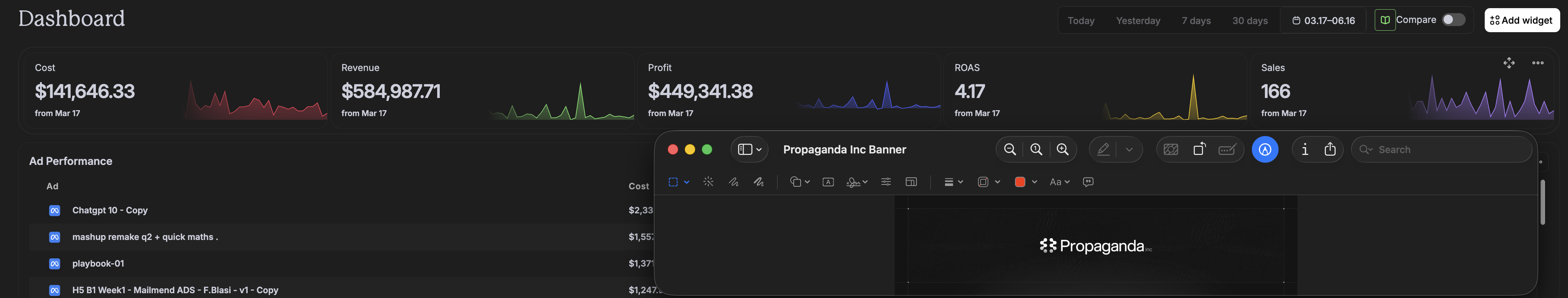Open the selection tools dropdown arrow
The width and height of the screenshot is (1568, 298).
coord(687,182)
